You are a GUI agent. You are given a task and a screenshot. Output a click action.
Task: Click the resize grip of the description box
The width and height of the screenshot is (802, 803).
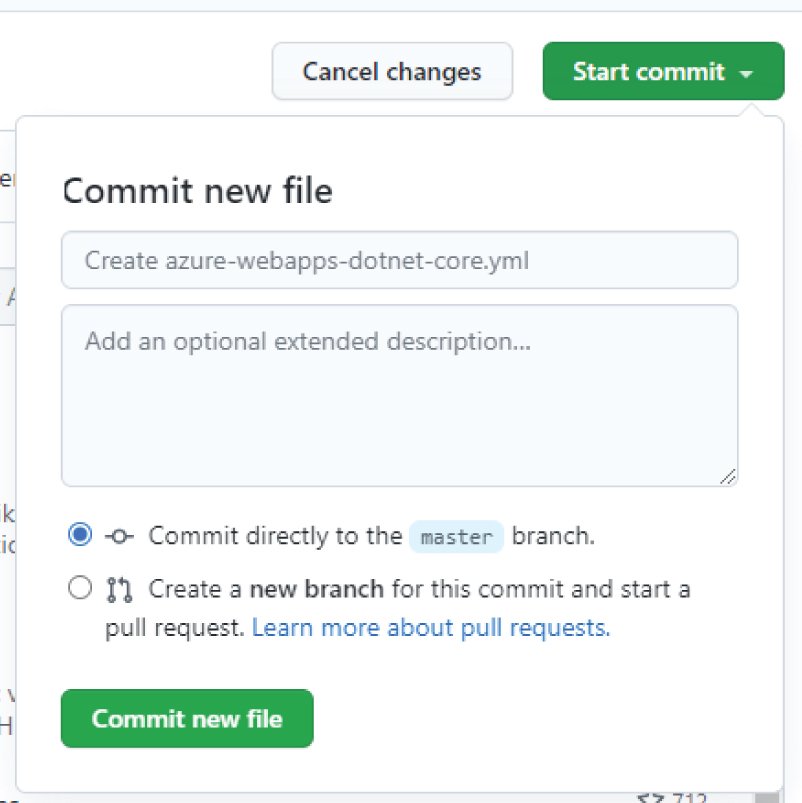pos(728,476)
